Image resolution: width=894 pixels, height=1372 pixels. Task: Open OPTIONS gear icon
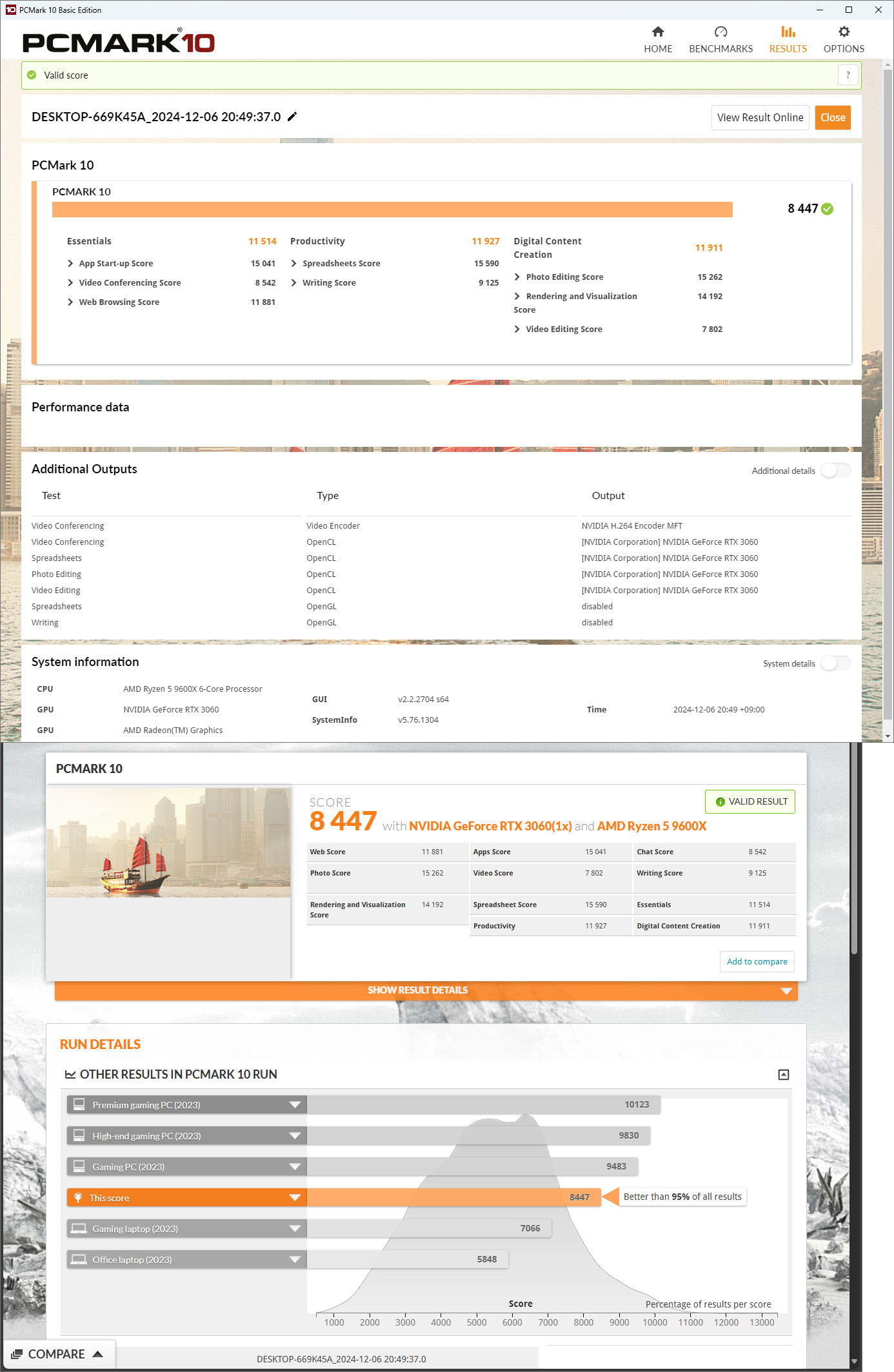click(x=844, y=32)
